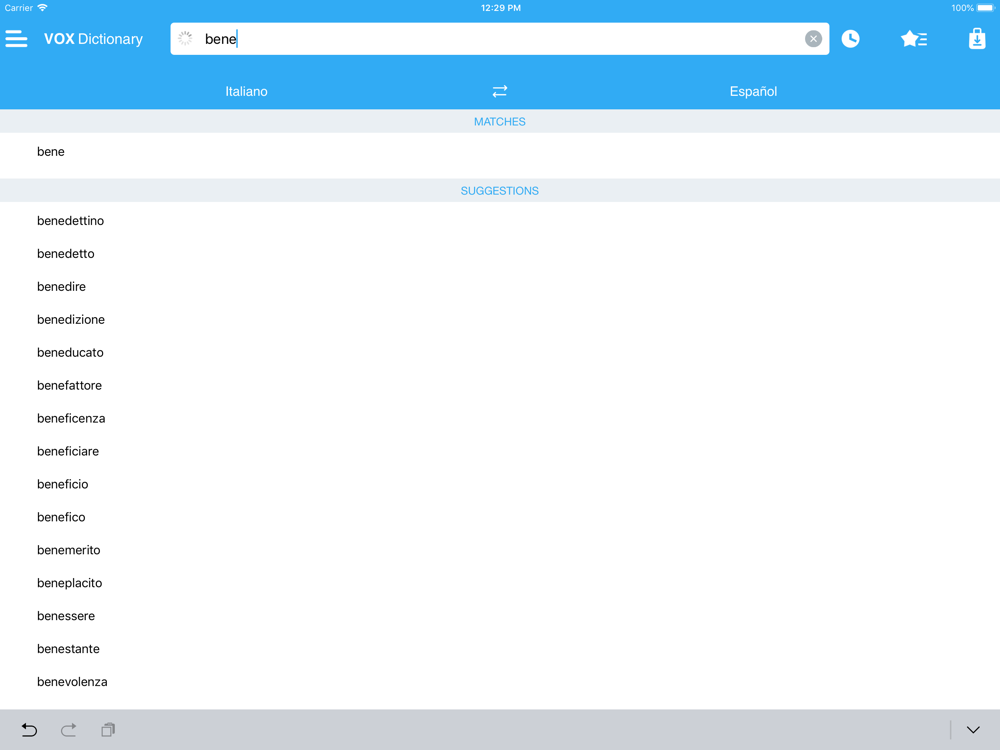Open suggestion beneficio
Viewport: 1000px width, 750px height.
[x=500, y=484]
